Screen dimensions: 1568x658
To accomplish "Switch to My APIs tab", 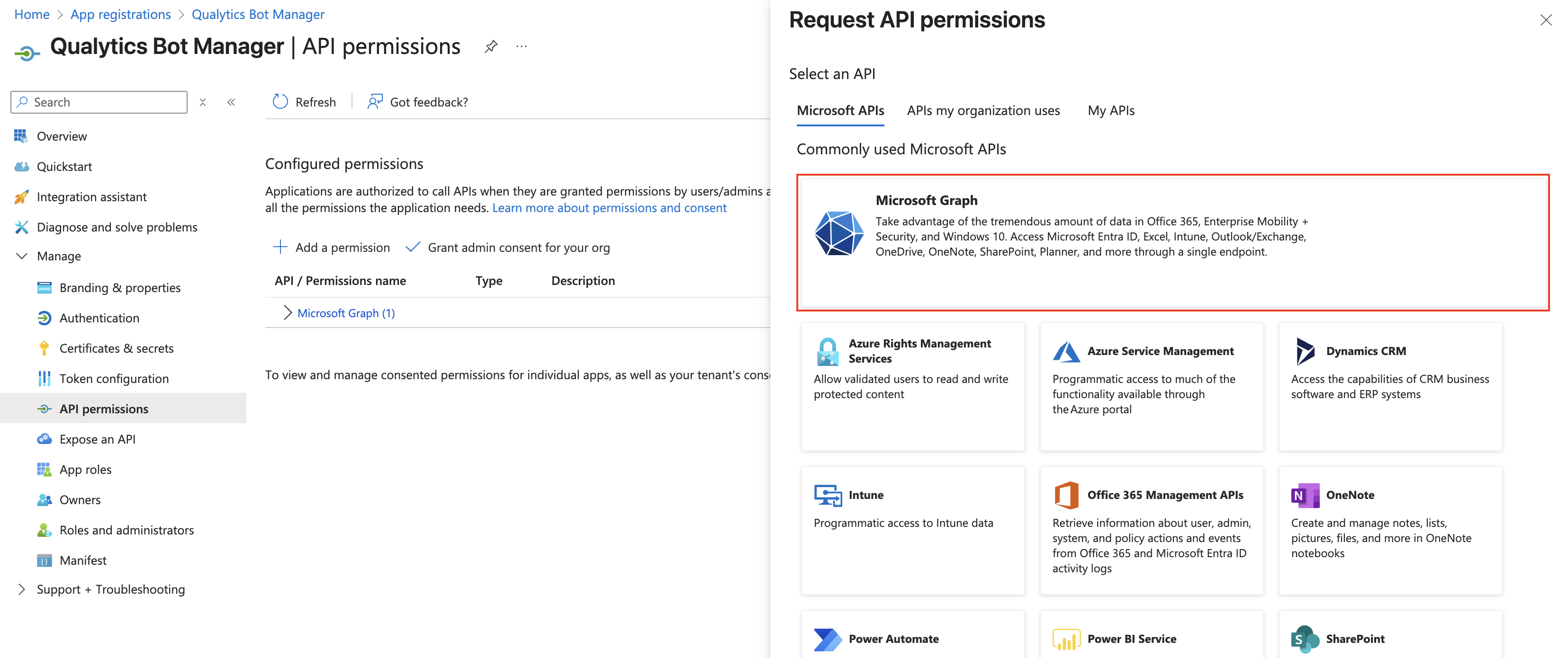I will click(1111, 111).
